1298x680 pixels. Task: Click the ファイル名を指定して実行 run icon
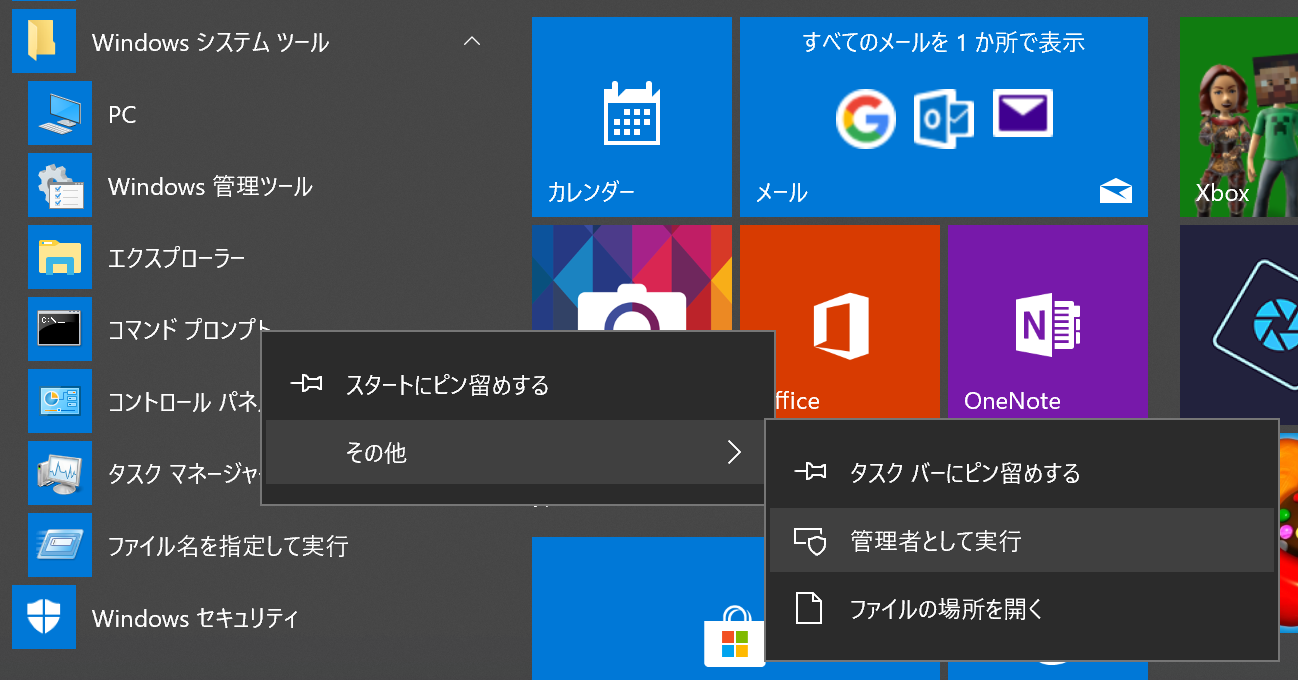[x=59, y=546]
